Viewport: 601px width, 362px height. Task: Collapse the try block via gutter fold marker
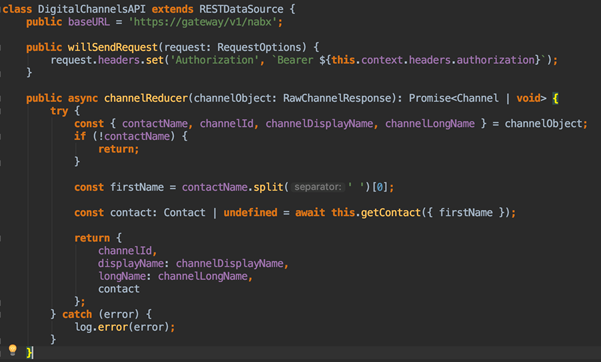tap(1, 111)
